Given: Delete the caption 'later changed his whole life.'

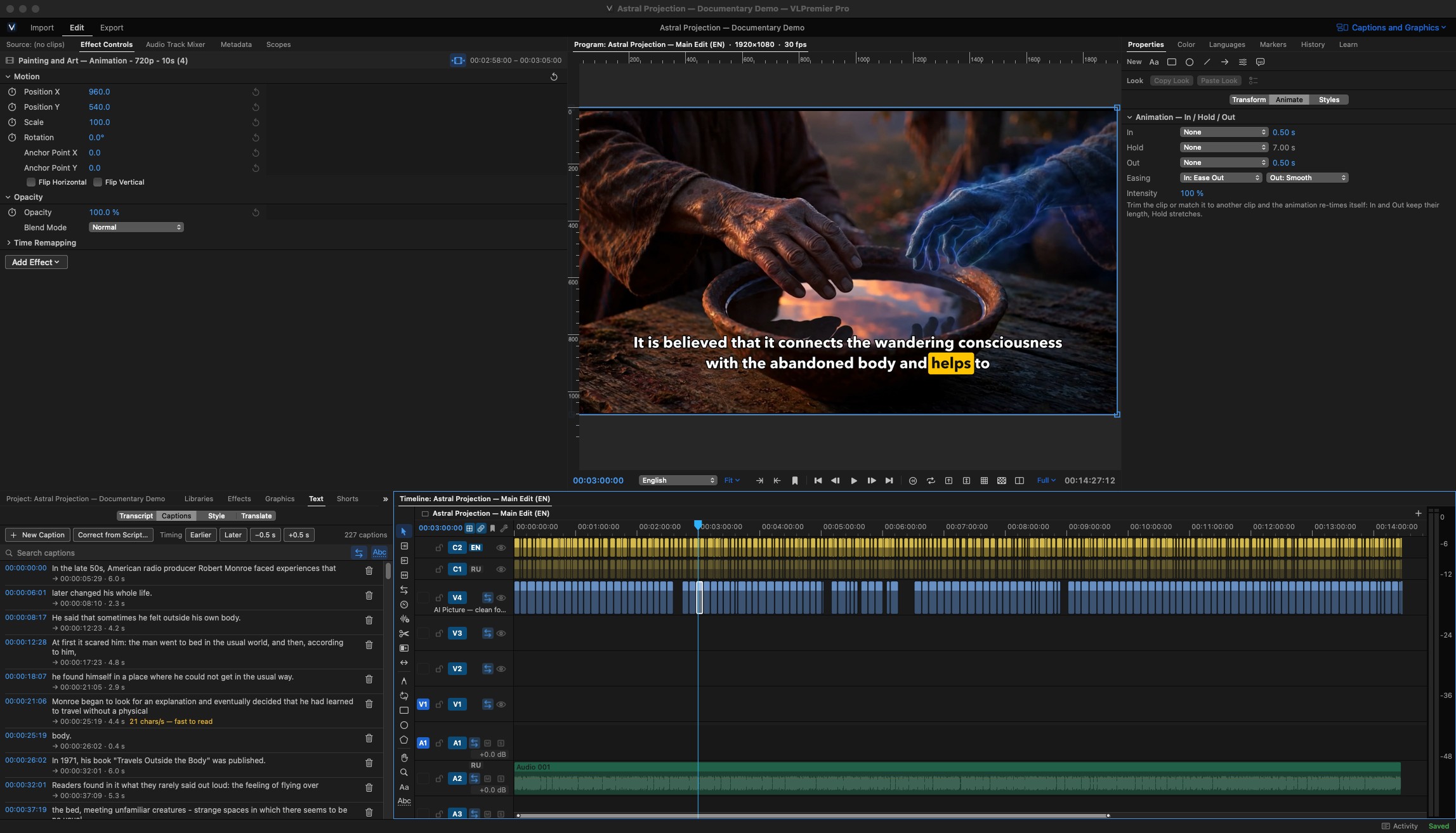Looking at the screenshot, I should point(369,595).
